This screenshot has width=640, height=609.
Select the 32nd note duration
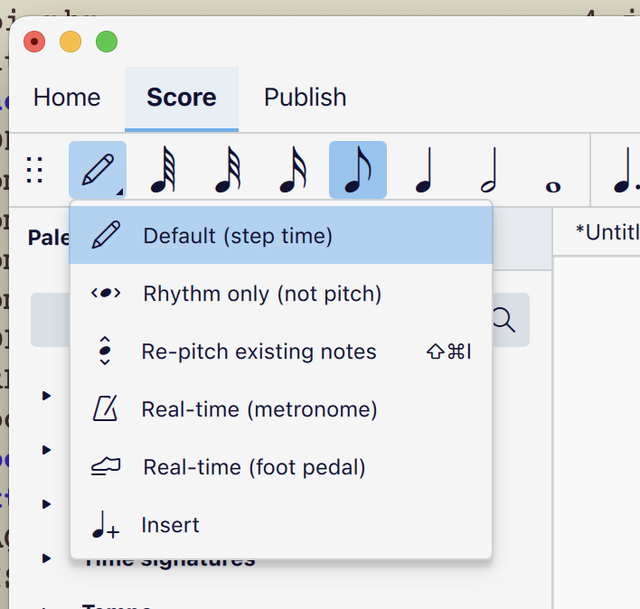(x=228, y=171)
